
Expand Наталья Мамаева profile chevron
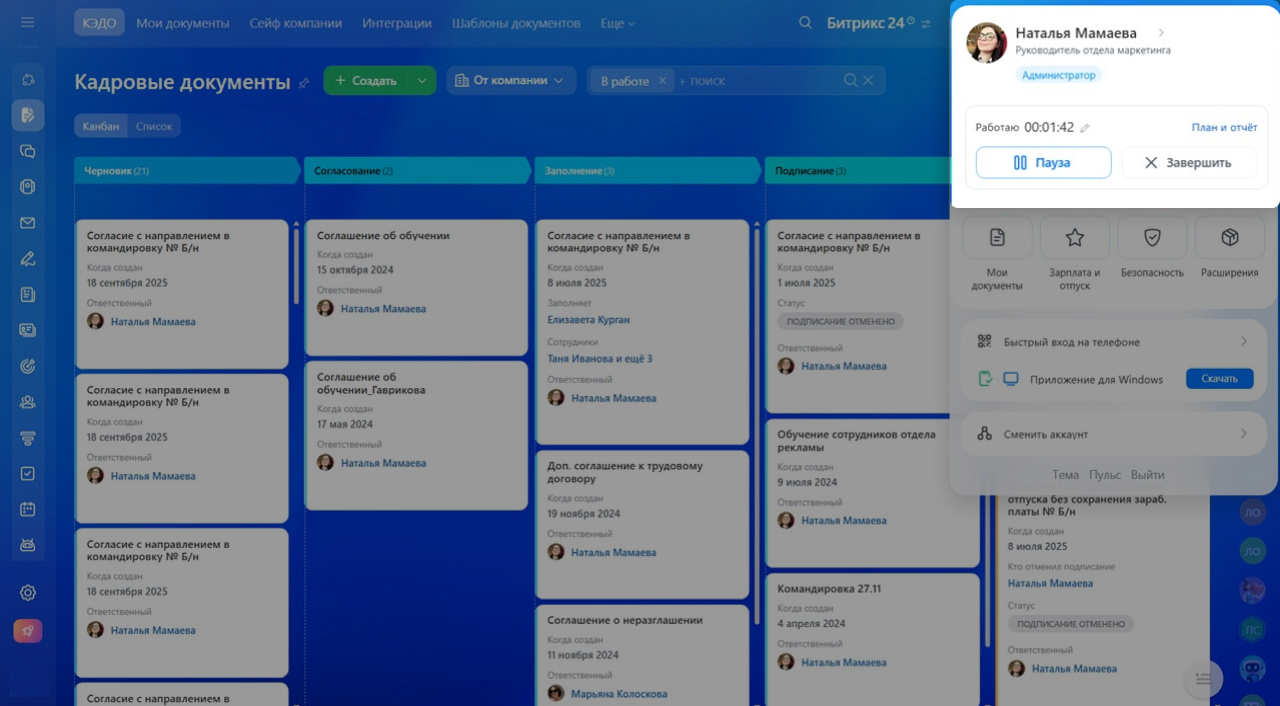pyautogui.click(x=1161, y=33)
